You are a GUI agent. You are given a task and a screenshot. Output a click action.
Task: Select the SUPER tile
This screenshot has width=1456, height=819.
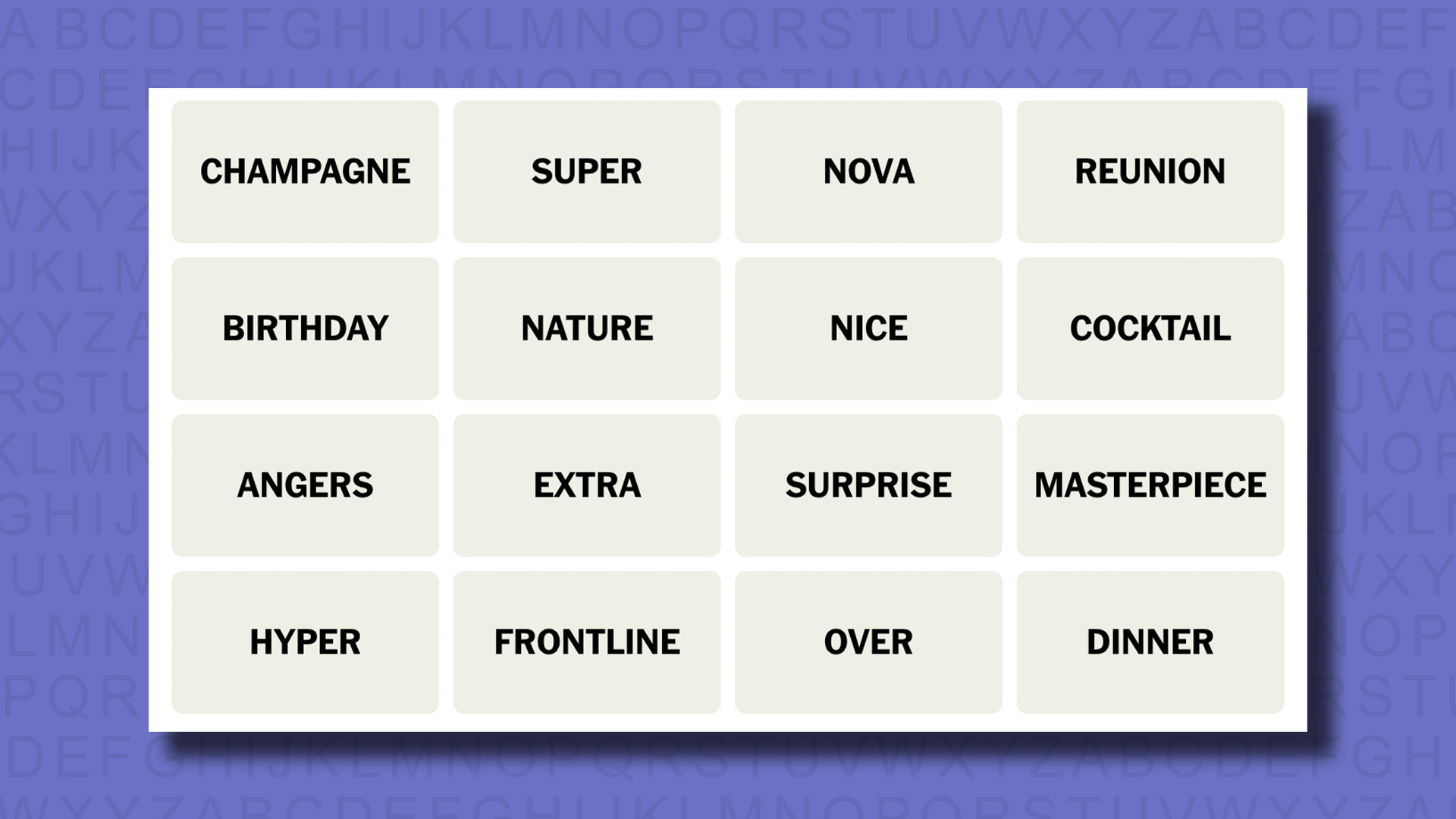tap(587, 171)
